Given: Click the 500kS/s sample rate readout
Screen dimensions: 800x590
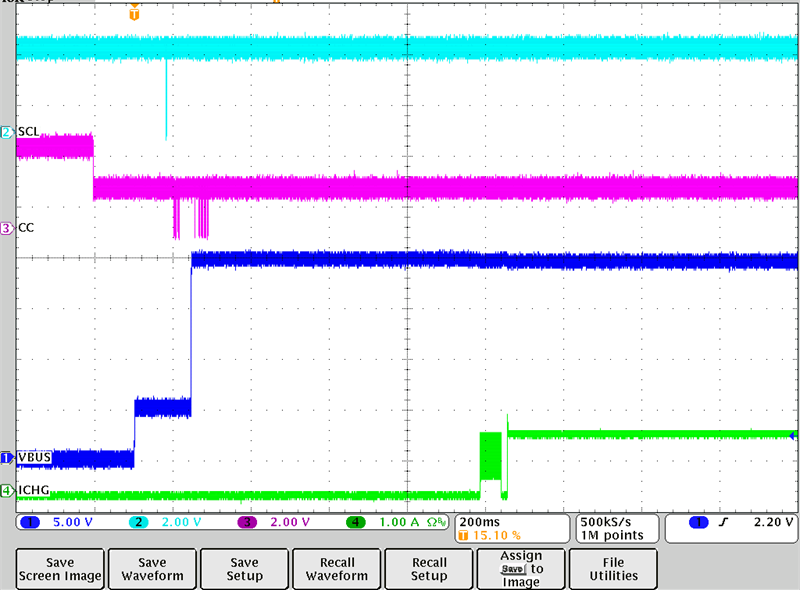Looking at the screenshot, I should (x=614, y=528).
